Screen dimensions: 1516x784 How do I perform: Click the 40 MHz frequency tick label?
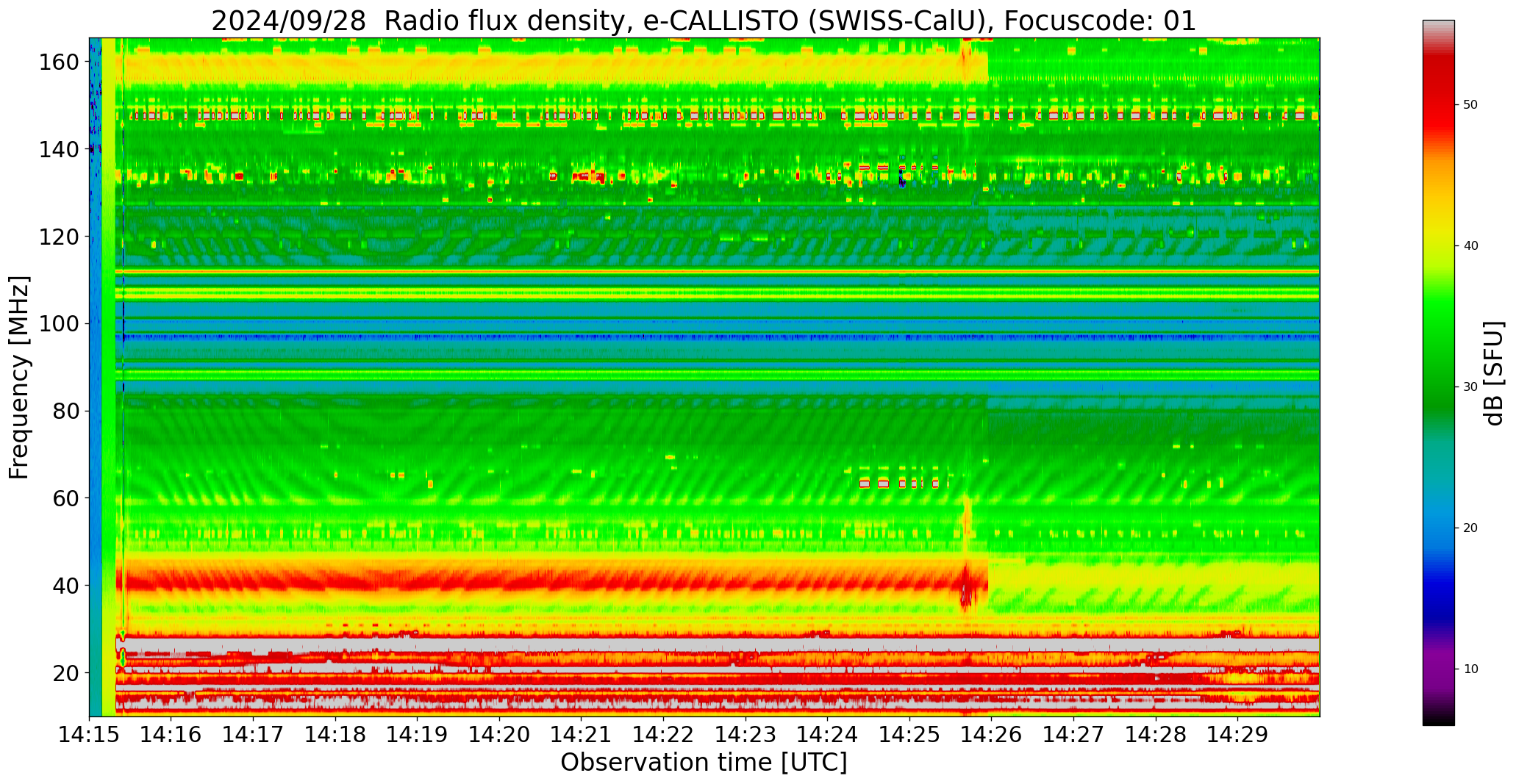pyautogui.click(x=66, y=586)
